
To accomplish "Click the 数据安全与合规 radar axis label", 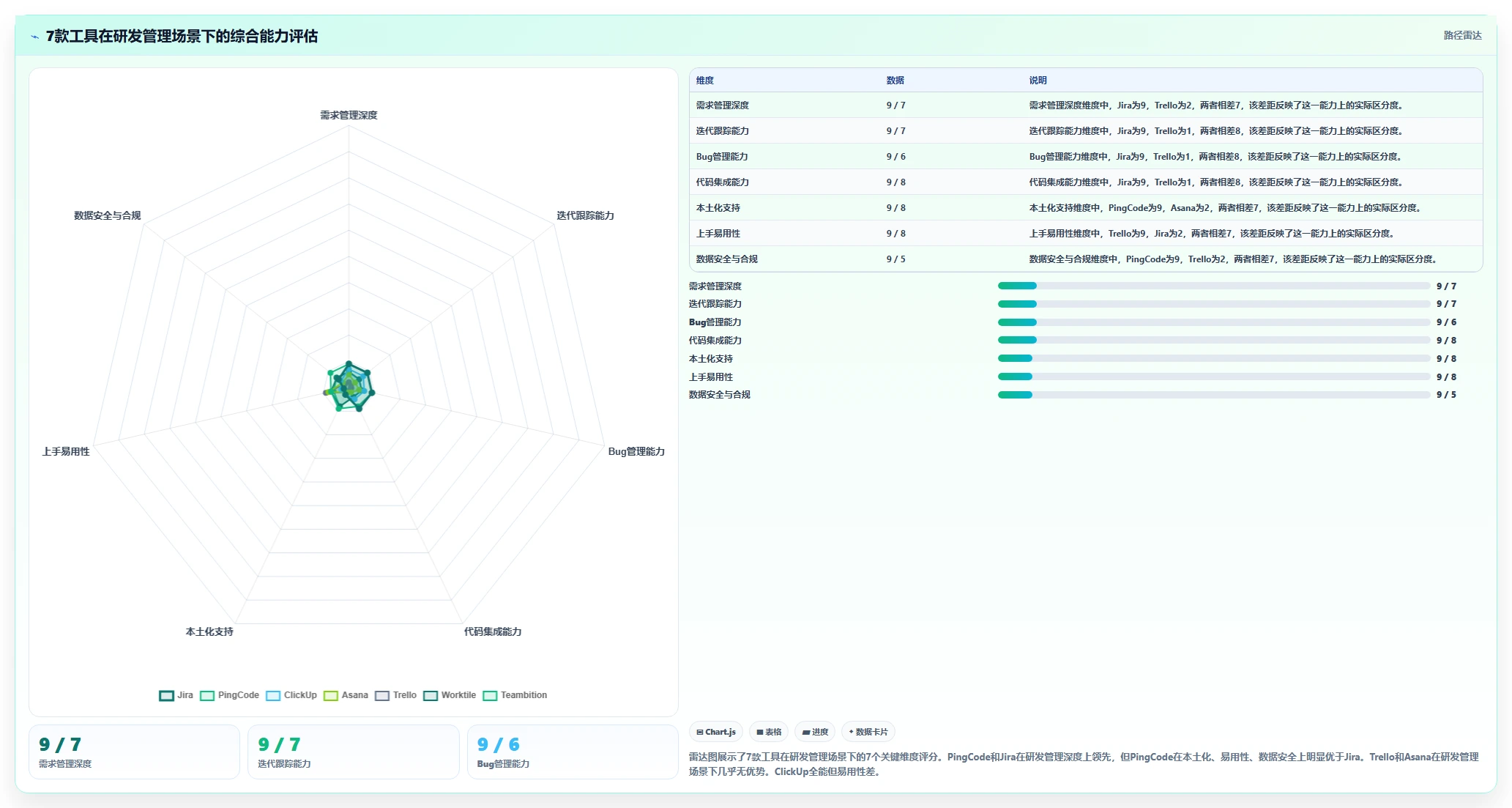I will [x=107, y=215].
